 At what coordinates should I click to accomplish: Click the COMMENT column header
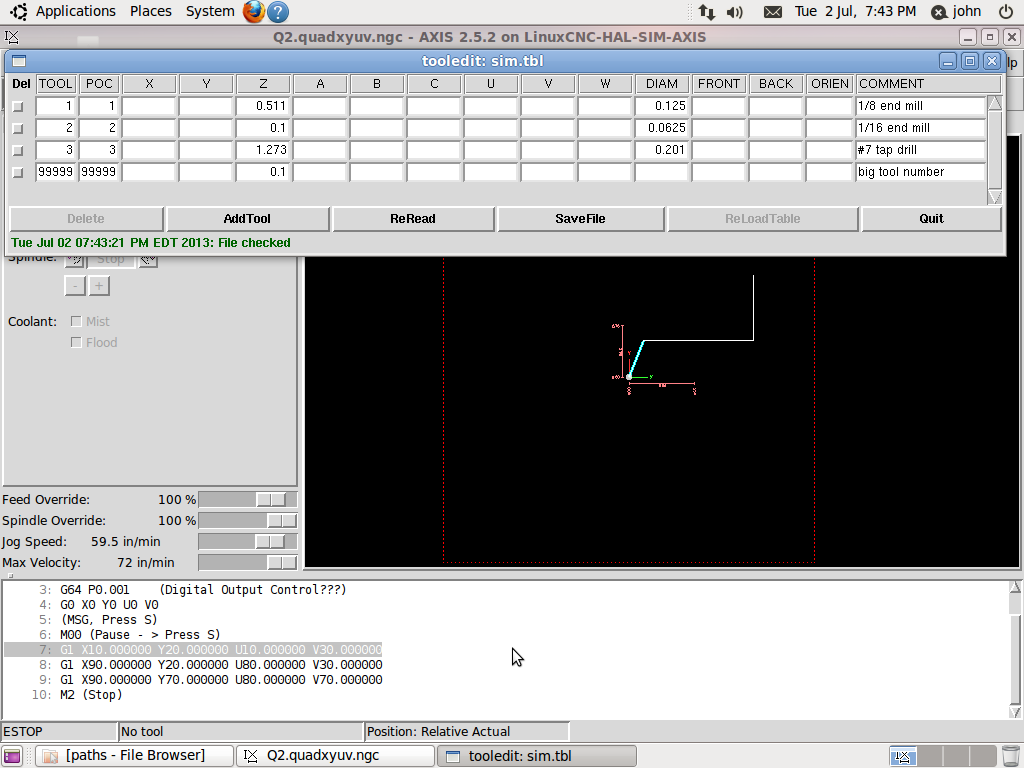[928, 84]
